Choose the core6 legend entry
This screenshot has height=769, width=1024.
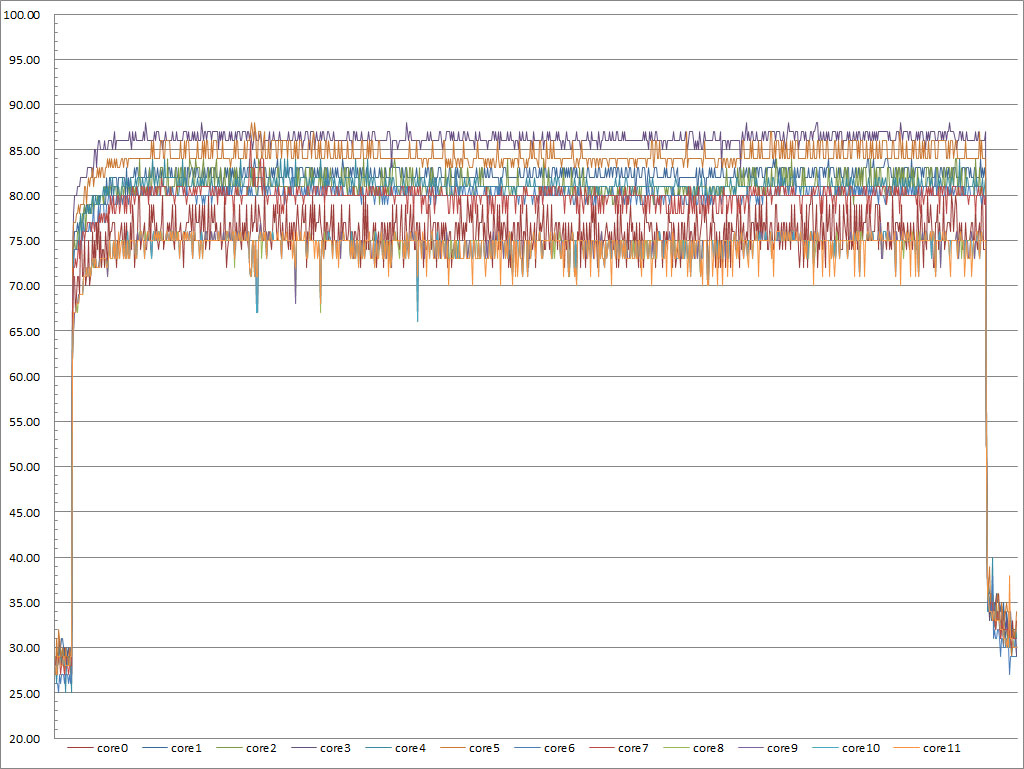tap(545, 748)
